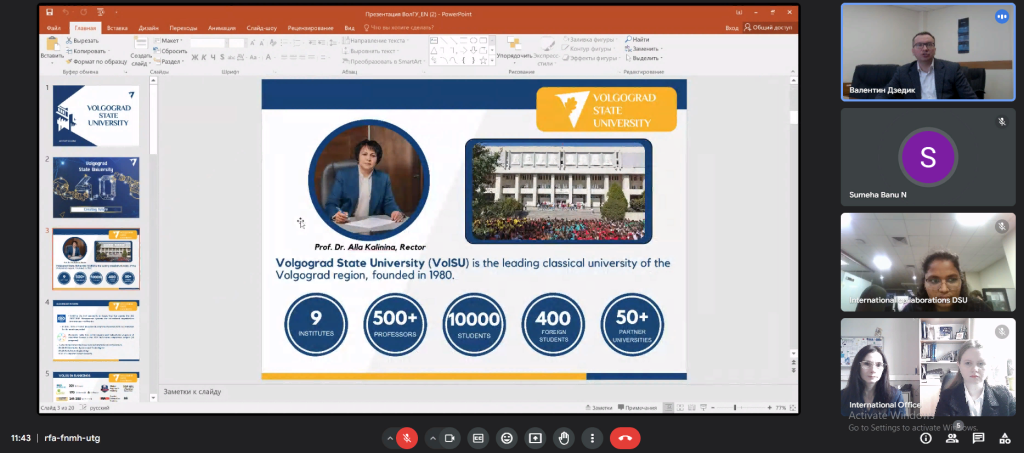This screenshot has width=1024, height=453.
Task: Open the chat with everyone icon
Action: tap(978, 438)
